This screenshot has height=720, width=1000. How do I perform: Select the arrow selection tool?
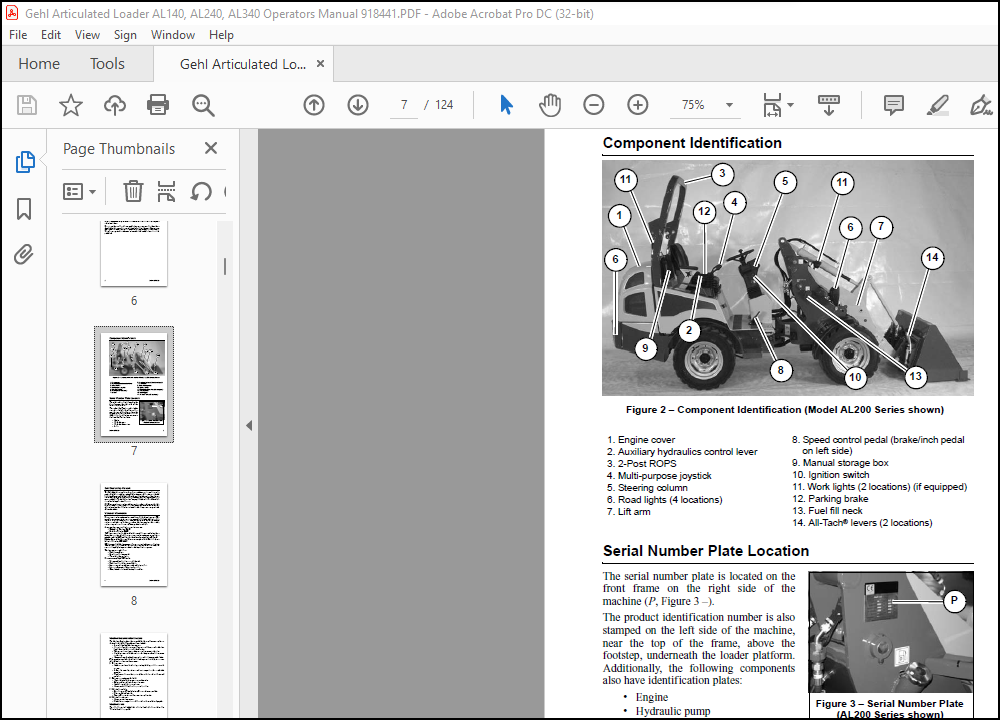click(x=506, y=105)
